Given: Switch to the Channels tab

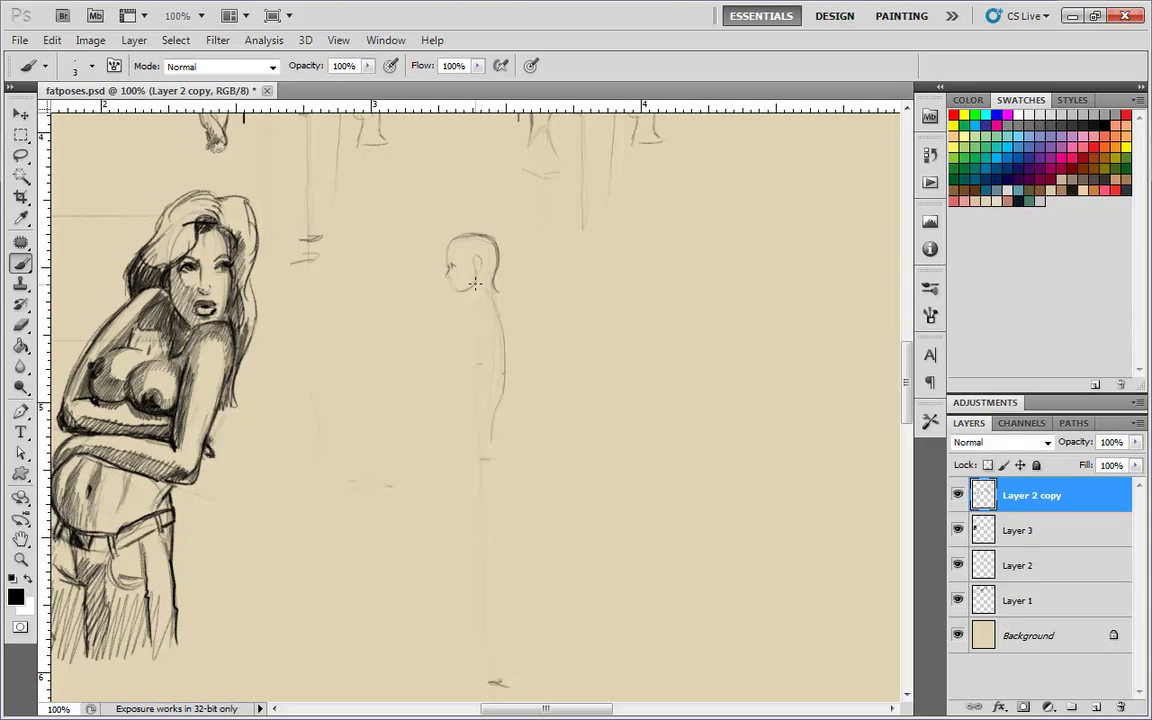Looking at the screenshot, I should pos(1021,423).
